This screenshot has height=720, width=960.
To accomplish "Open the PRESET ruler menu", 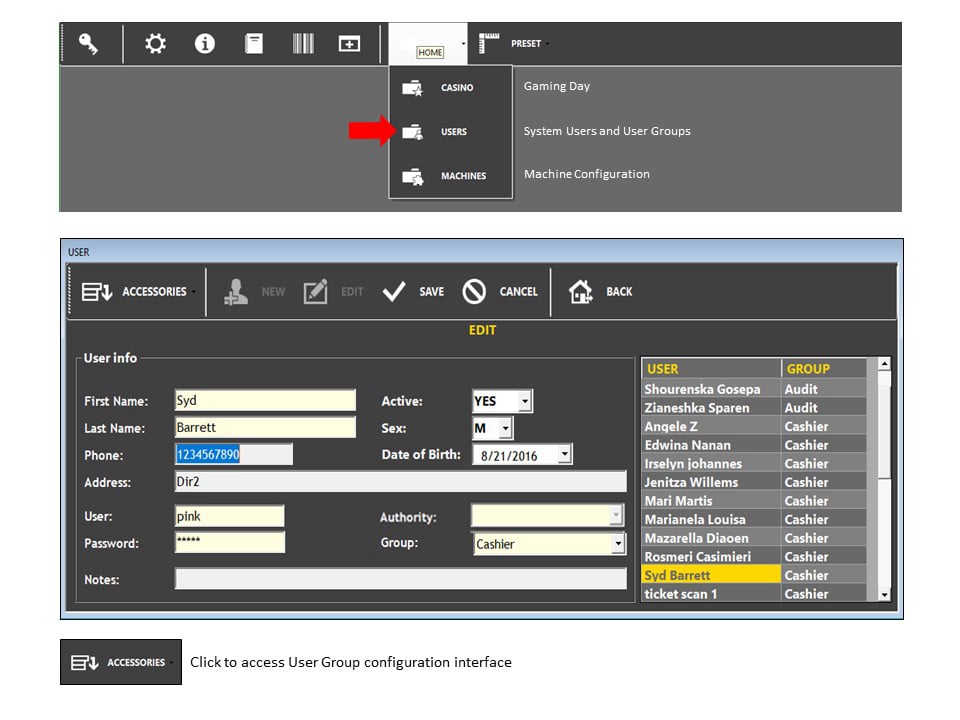I will pyautogui.click(x=513, y=43).
